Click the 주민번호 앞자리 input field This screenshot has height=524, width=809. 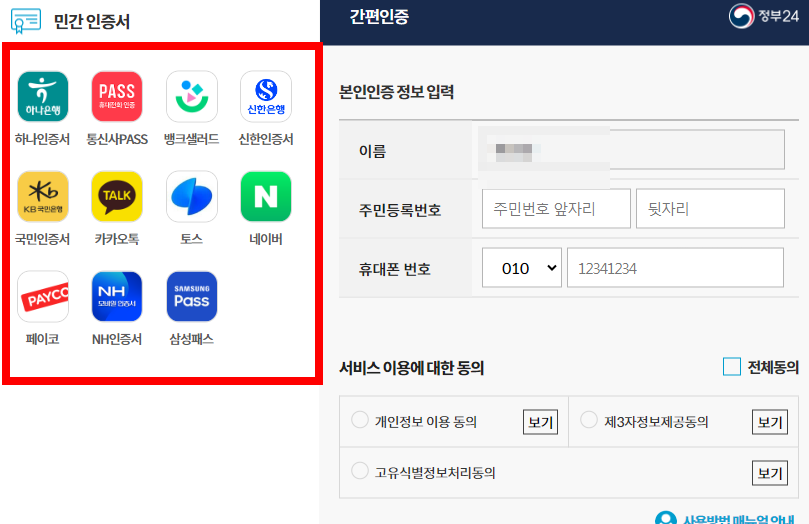point(556,208)
